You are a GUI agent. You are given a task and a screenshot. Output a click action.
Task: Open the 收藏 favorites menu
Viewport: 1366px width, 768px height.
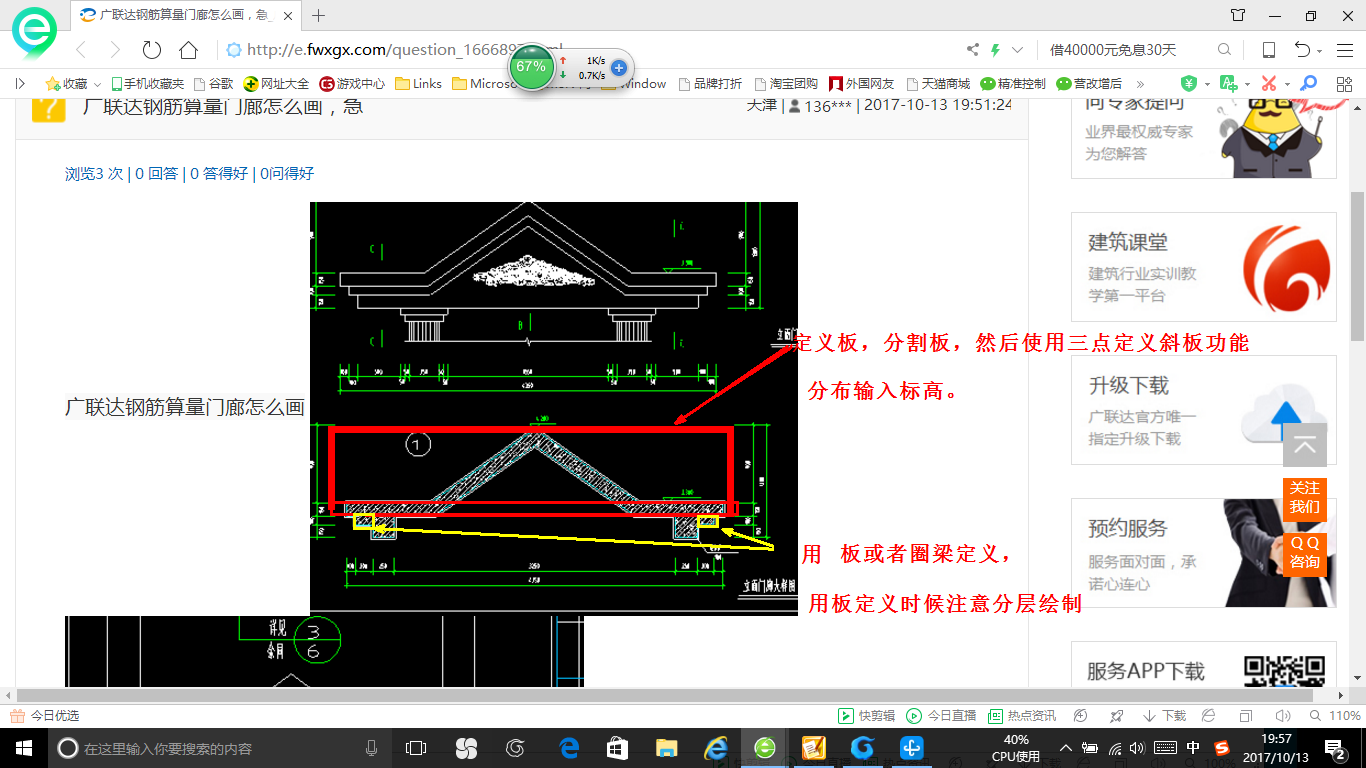tap(73, 84)
